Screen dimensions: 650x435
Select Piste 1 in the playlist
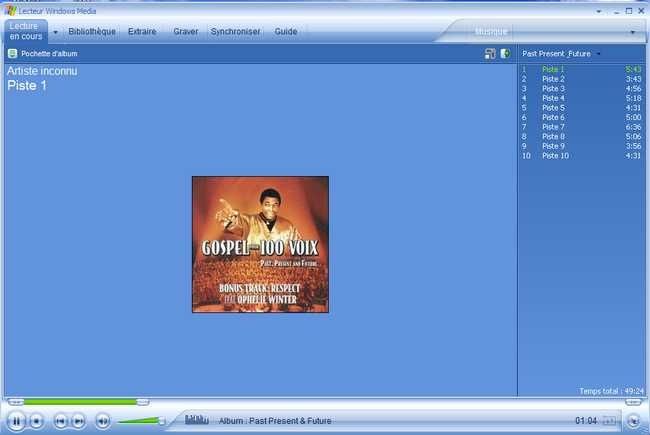click(582, 69)
